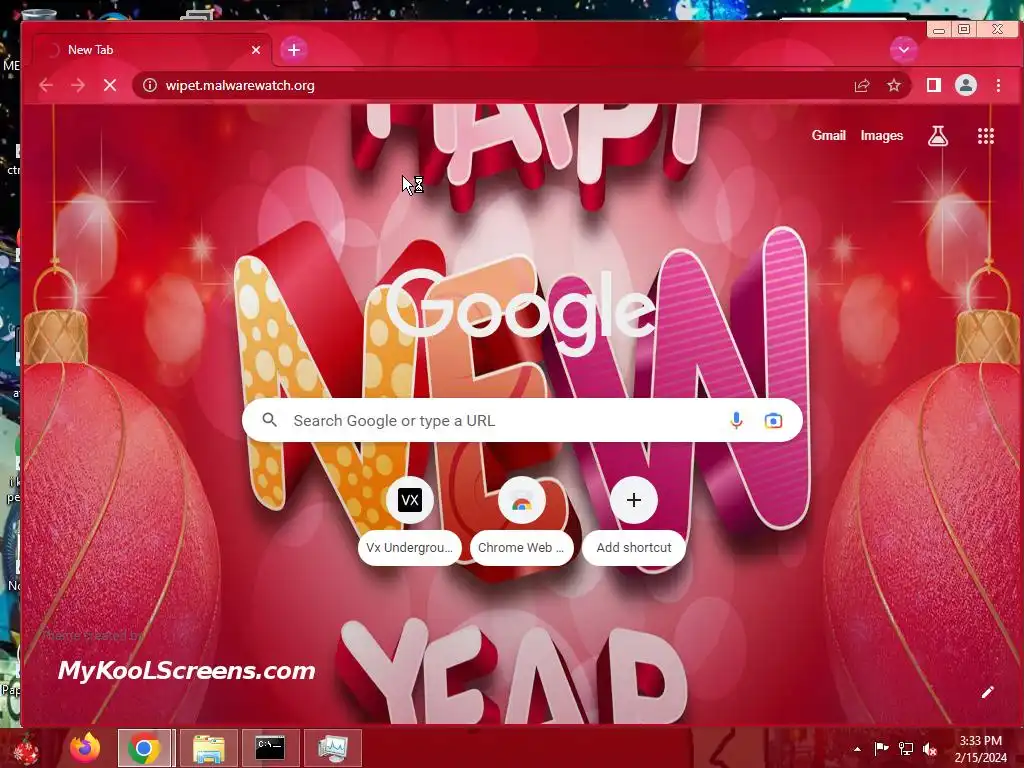Open the Chrome profile avatar menu
This screenshot has width=1024, height=768.
click(966, 85)
